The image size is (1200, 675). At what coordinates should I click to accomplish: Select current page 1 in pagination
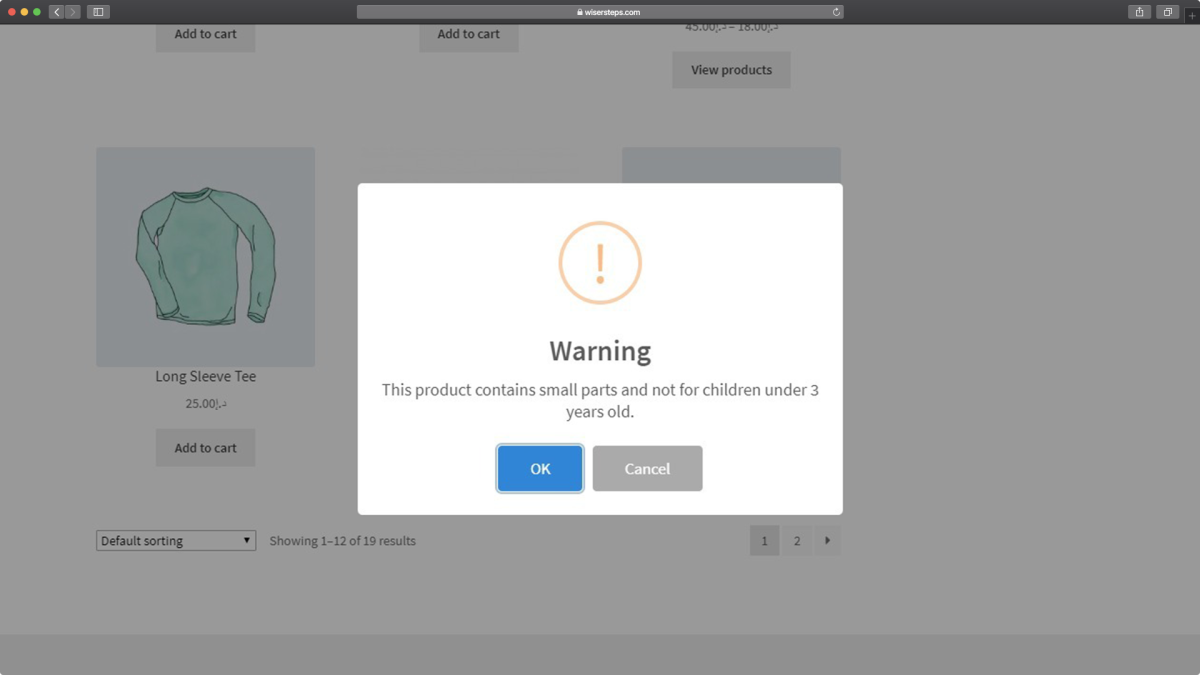[764, 540]
